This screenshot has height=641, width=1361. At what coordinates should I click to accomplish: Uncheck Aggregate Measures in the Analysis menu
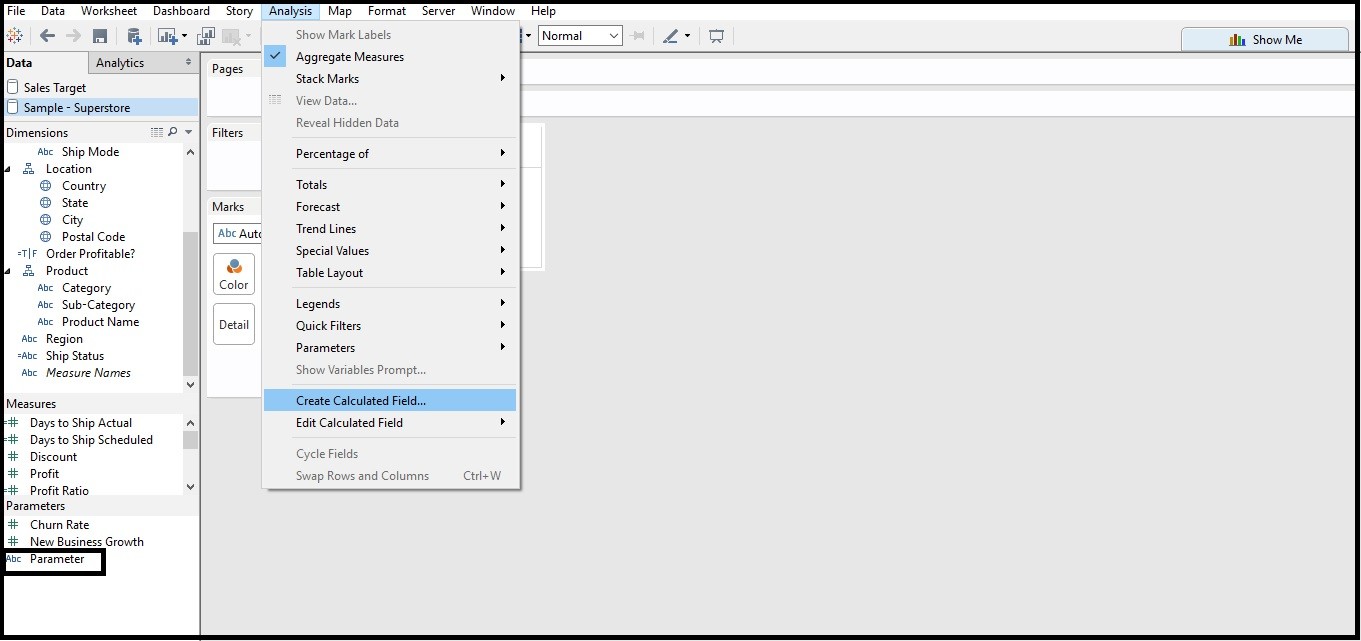(x=349, y=56)
